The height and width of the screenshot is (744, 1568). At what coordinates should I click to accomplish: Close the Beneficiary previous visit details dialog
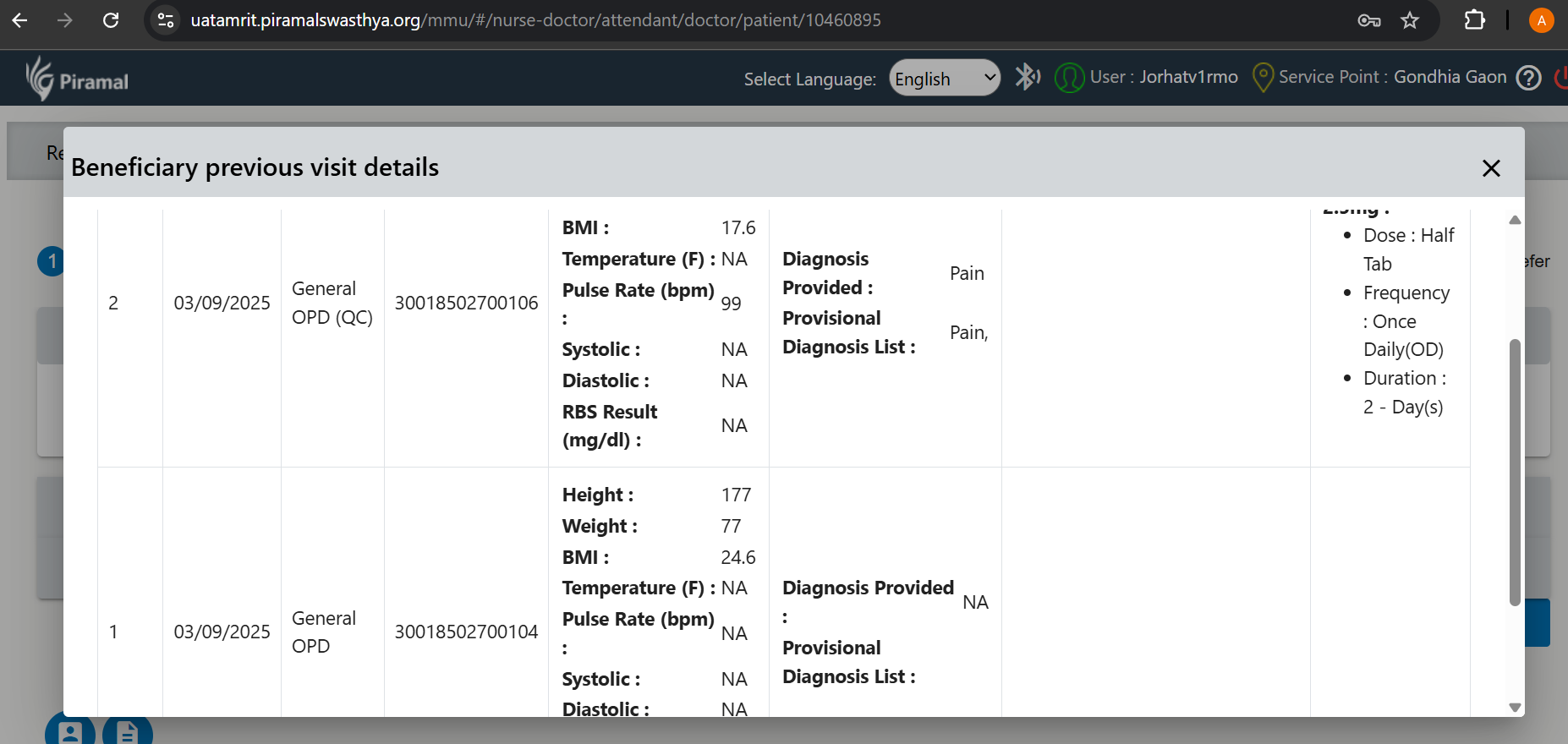[1491, 168]
